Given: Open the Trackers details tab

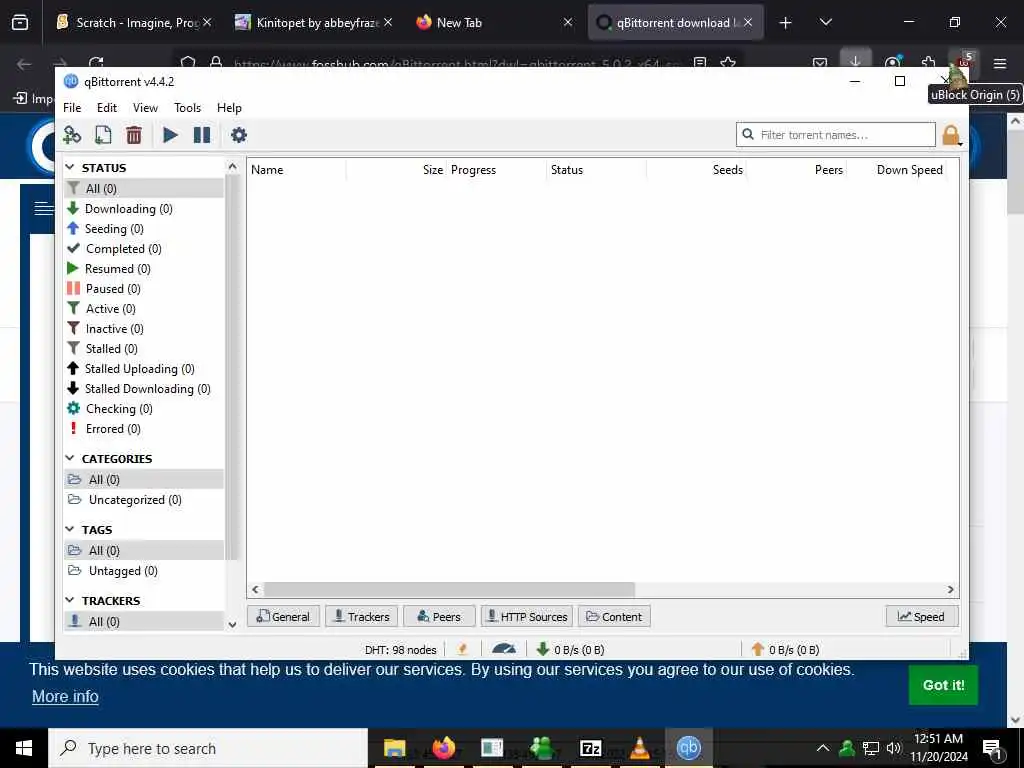Looking at the screenshot, I should [x=361, y=616].
